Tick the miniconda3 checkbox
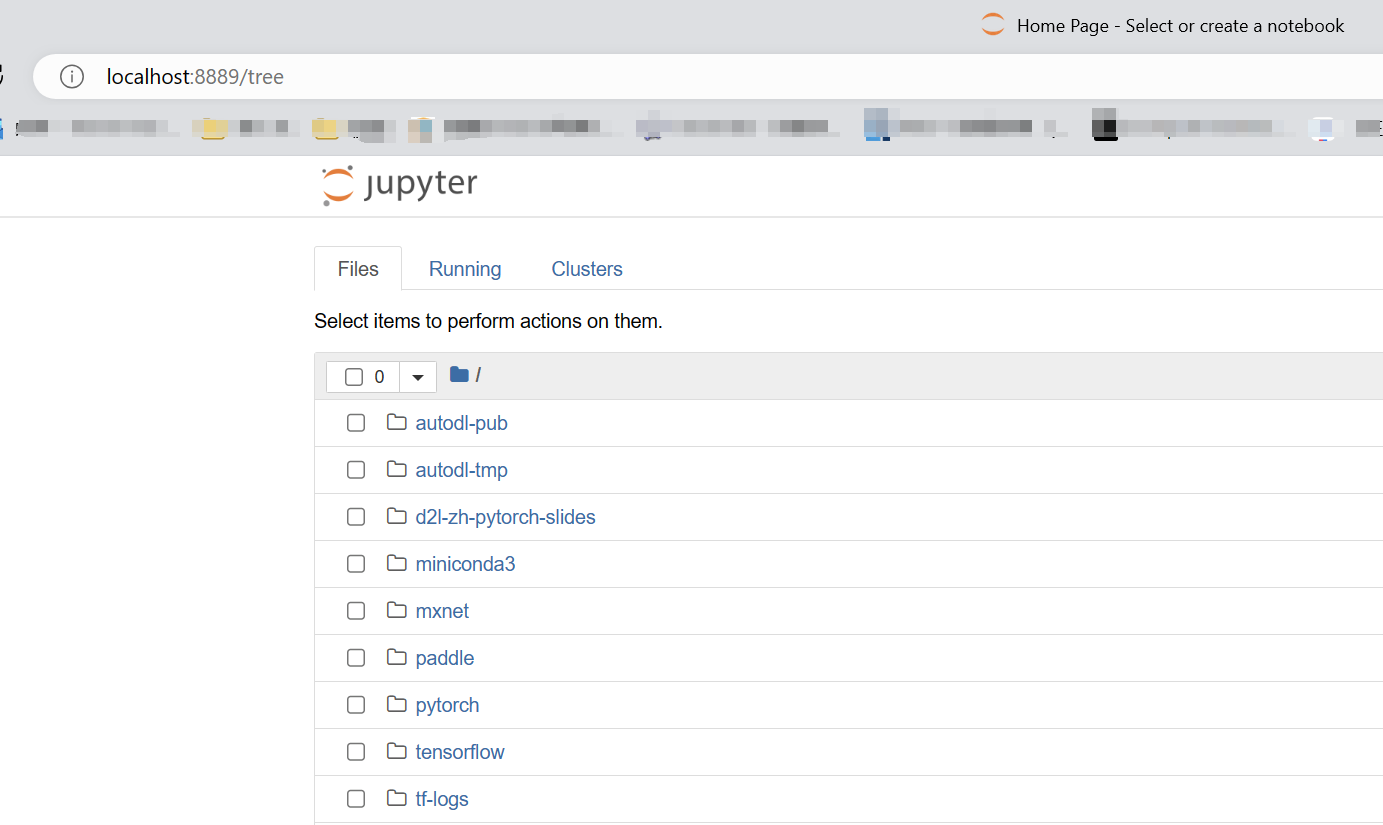 (x=356, y=564)
